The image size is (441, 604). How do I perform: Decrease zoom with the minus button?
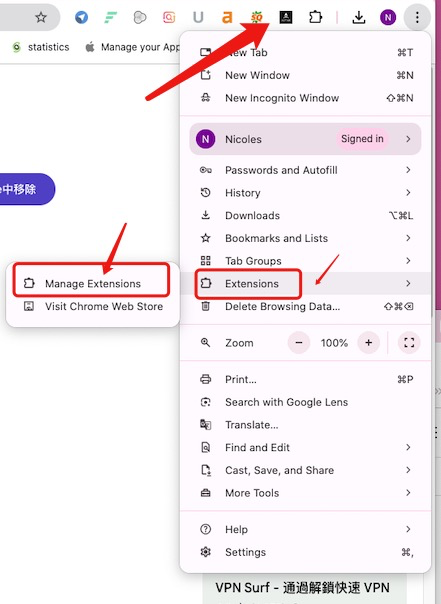299,342
